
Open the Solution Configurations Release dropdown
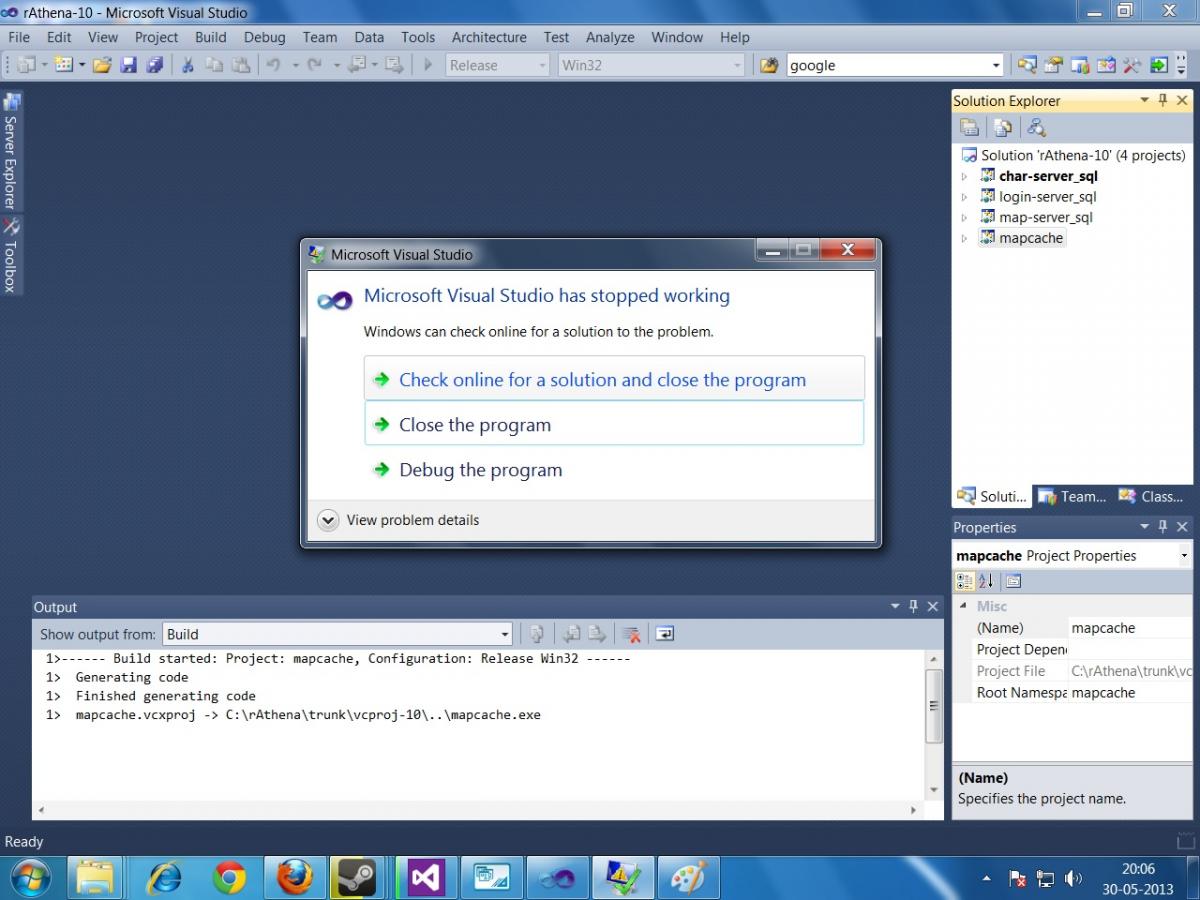pyautogui.click(x=497, y=65)
